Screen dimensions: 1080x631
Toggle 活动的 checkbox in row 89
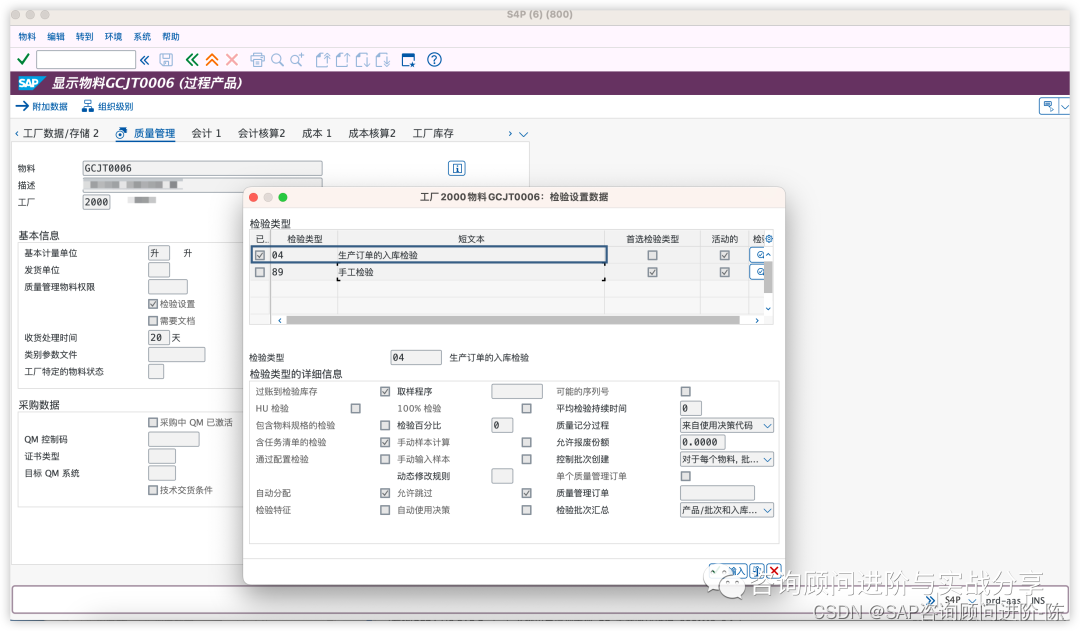point(725,272)
